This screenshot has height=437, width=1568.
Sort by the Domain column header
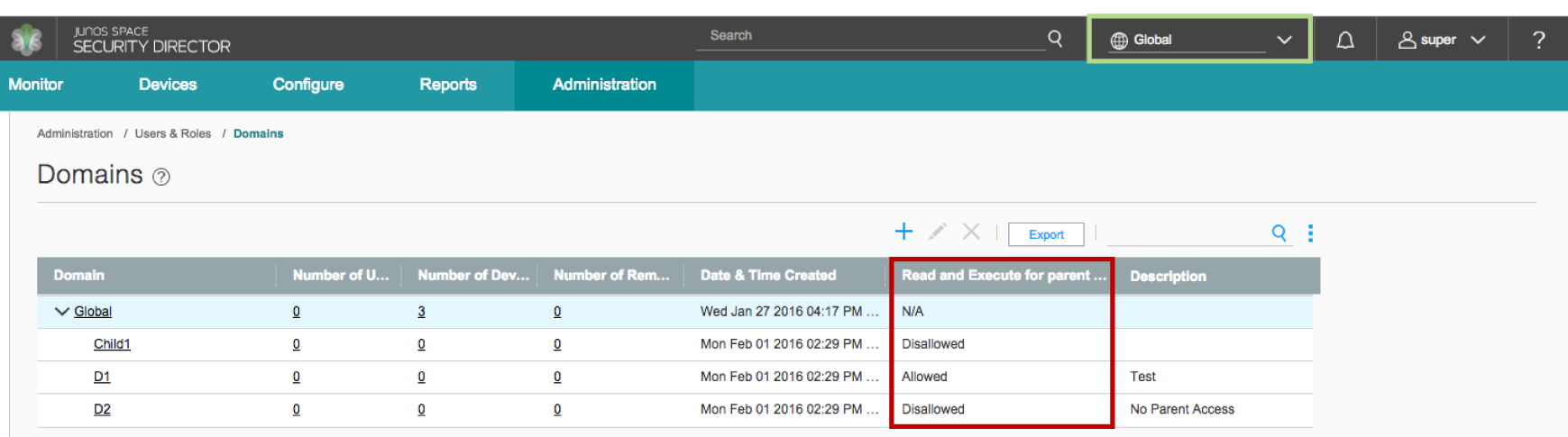(x=79, y=276)
